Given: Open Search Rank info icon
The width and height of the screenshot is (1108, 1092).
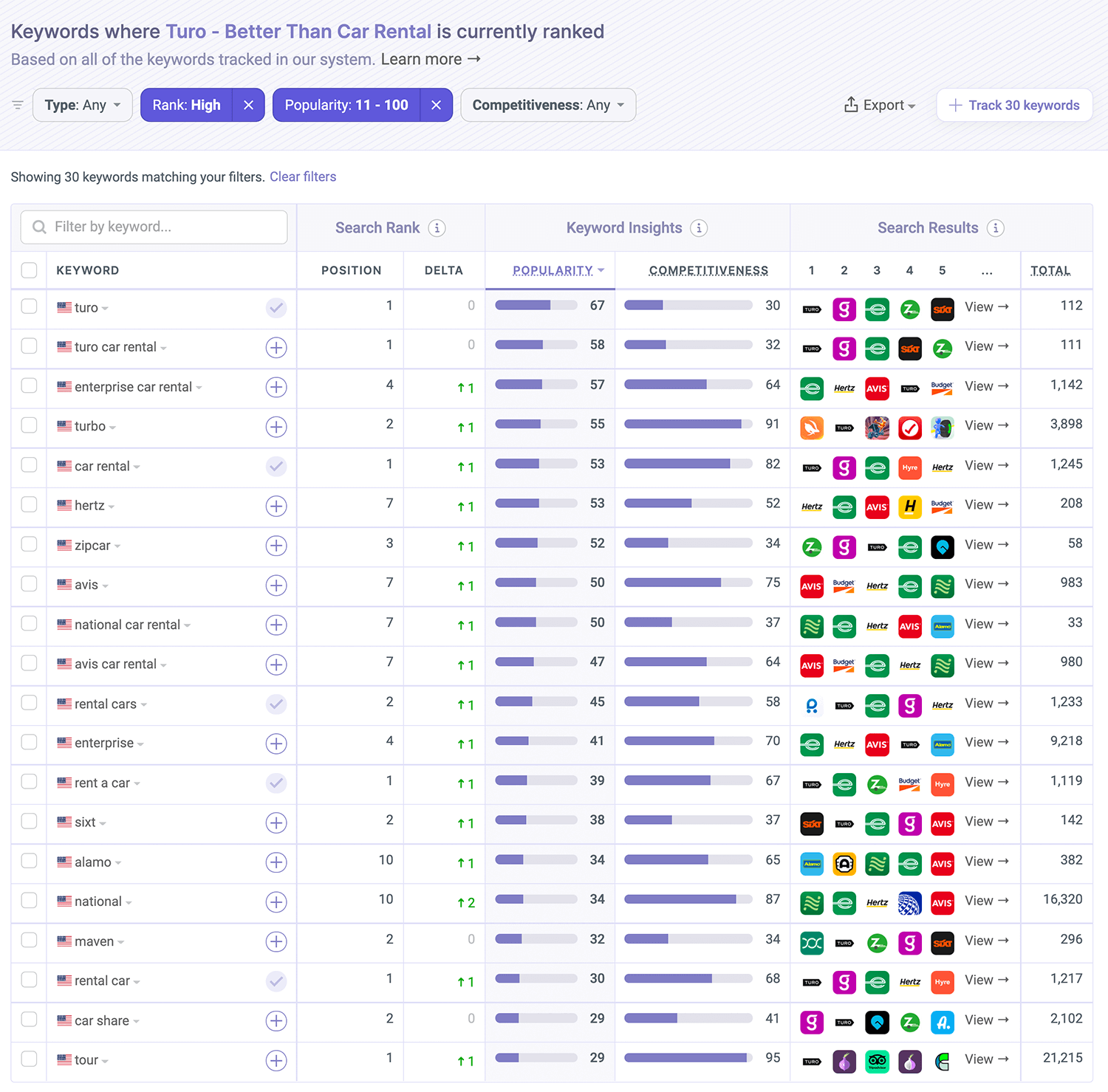Looking at the screenshot, I should click(437, 228).
